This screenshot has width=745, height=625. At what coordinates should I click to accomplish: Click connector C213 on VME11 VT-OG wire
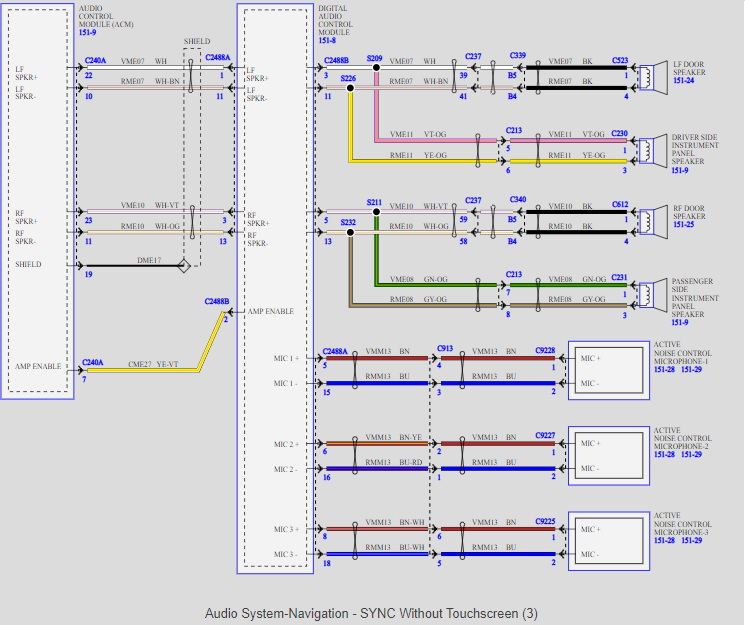coord(514,130)
